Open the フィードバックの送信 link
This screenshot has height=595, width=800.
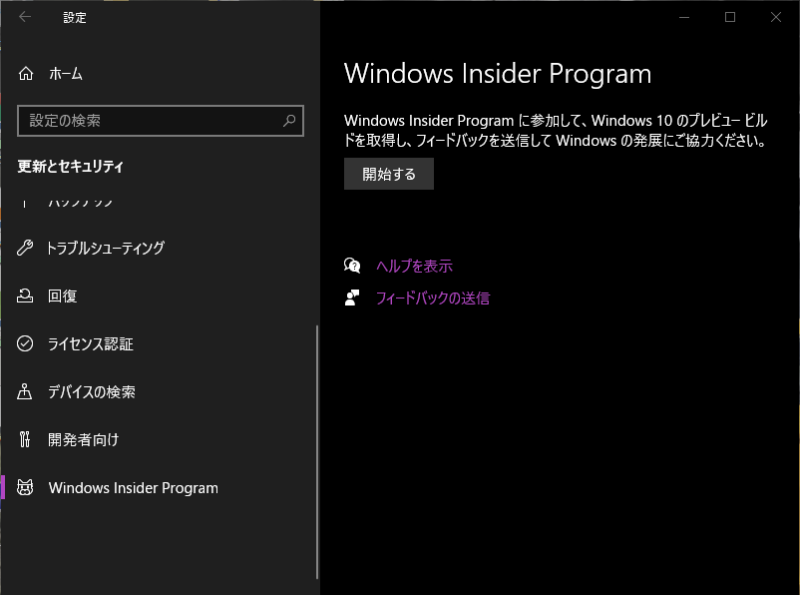pos(433,298)
